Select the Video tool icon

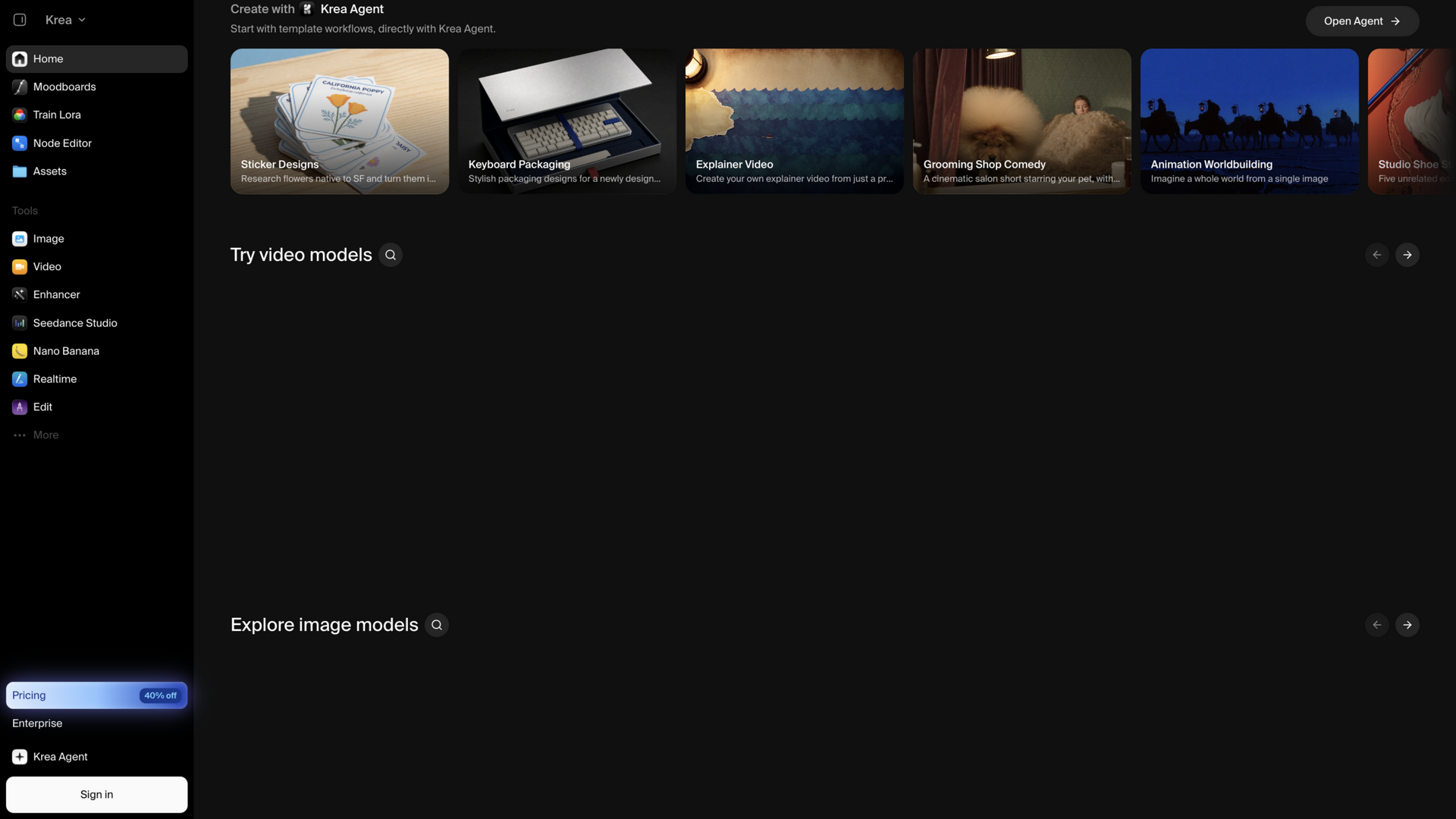[20, 267]
